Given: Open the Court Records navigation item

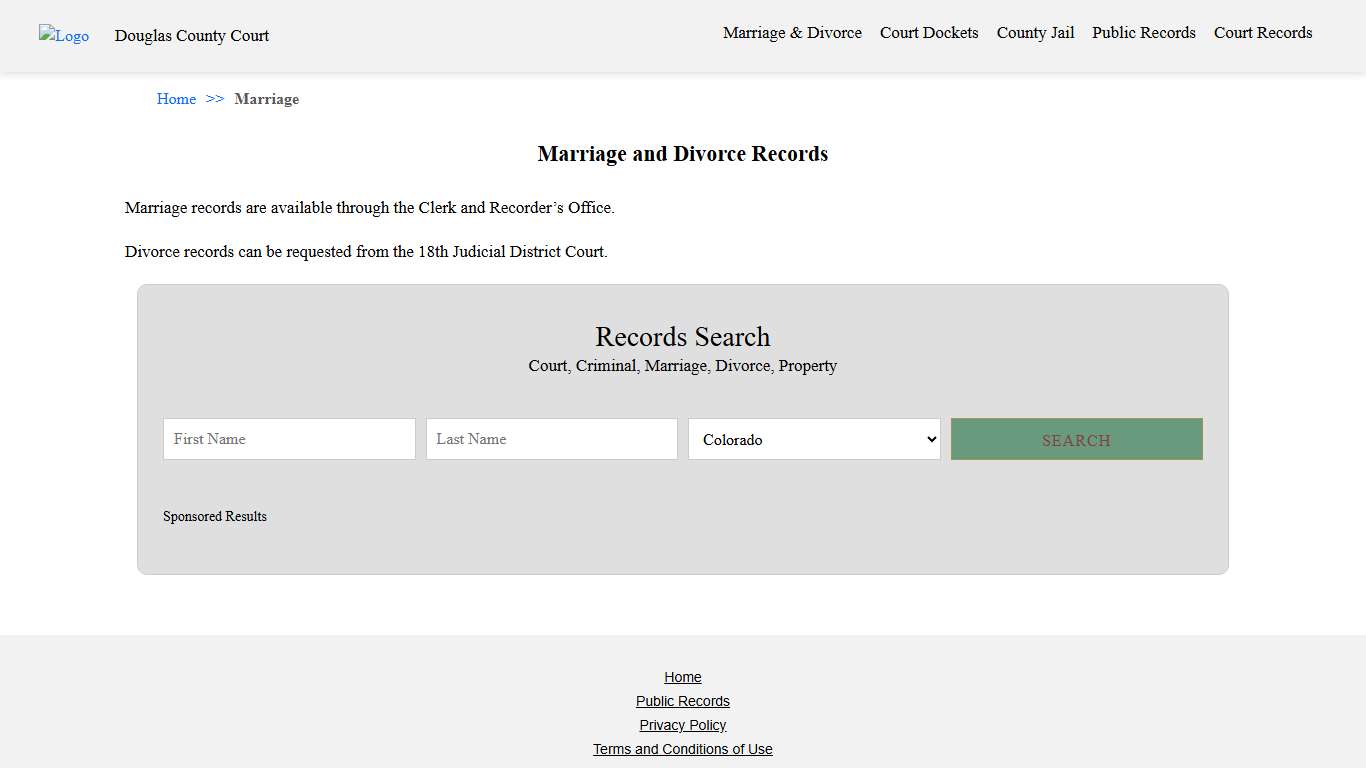Looking at the screenshot, I should click(x=1262, y=33).
